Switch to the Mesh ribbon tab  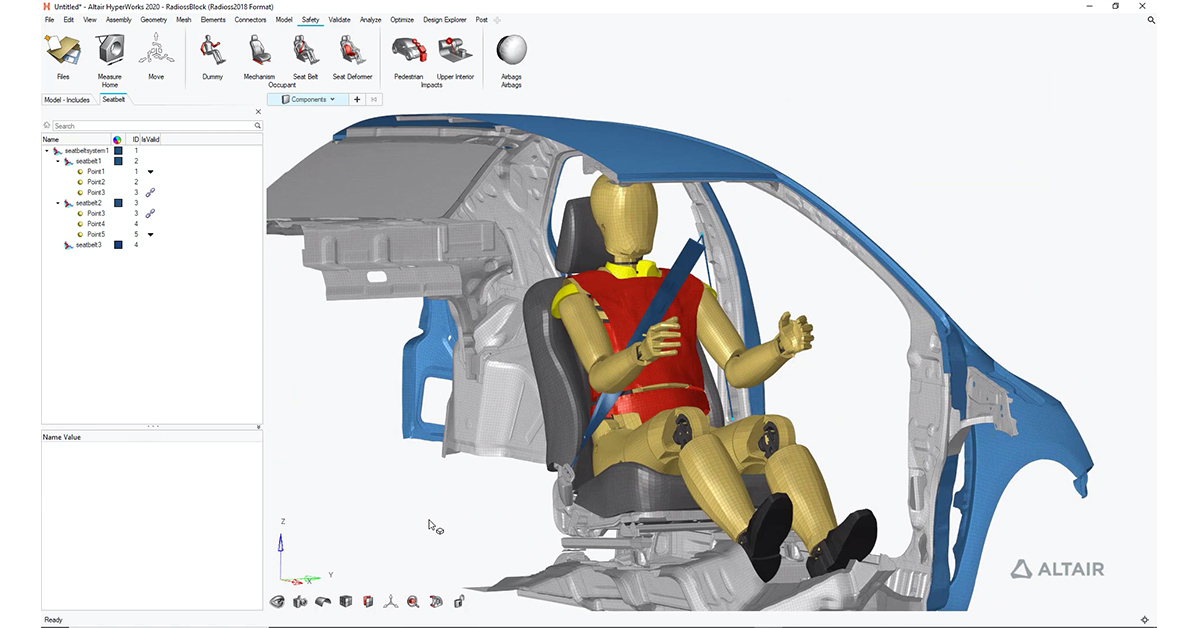click(184, 19)
